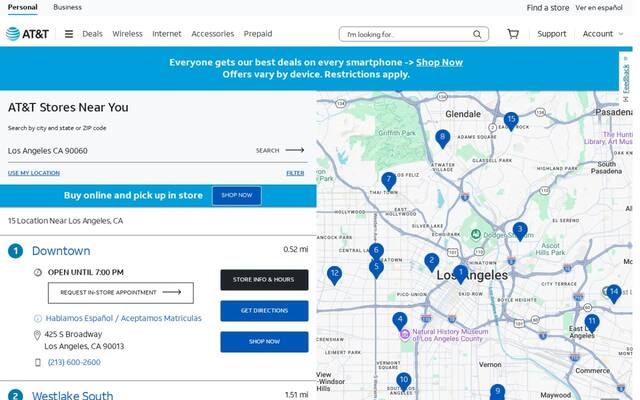The width and height of the screenshot is (640, 400).
Task: Open the Wireless menu
Action: point(127,34)
